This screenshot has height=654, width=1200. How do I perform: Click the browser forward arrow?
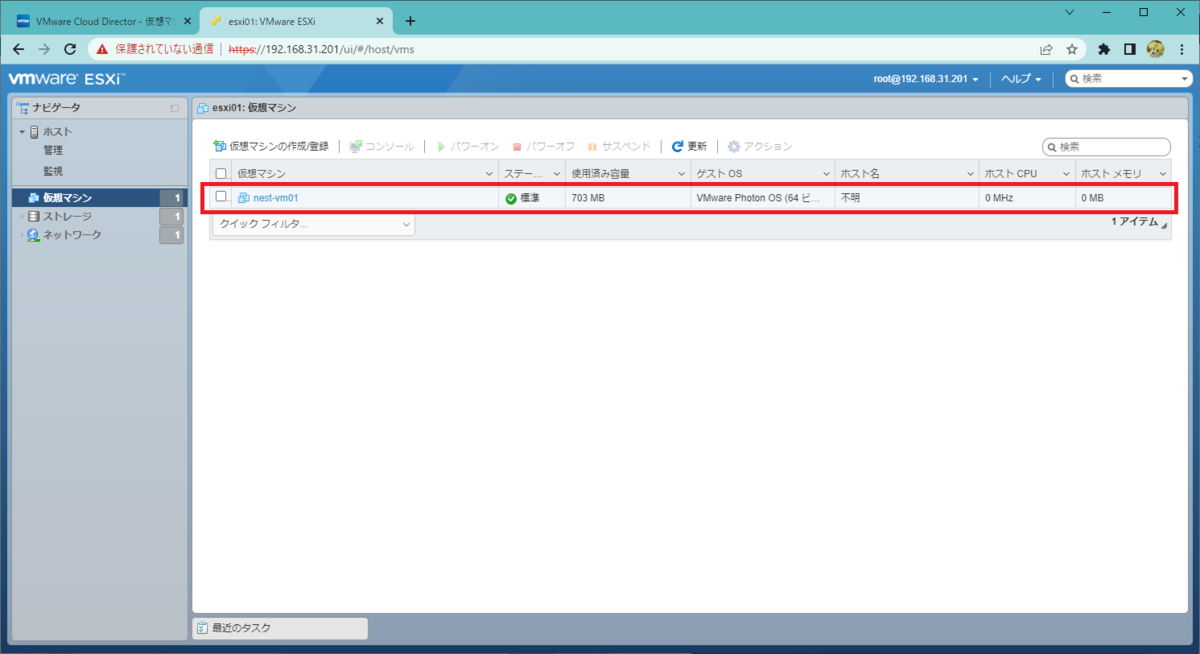pyautogui.click(x=44, y=48)
